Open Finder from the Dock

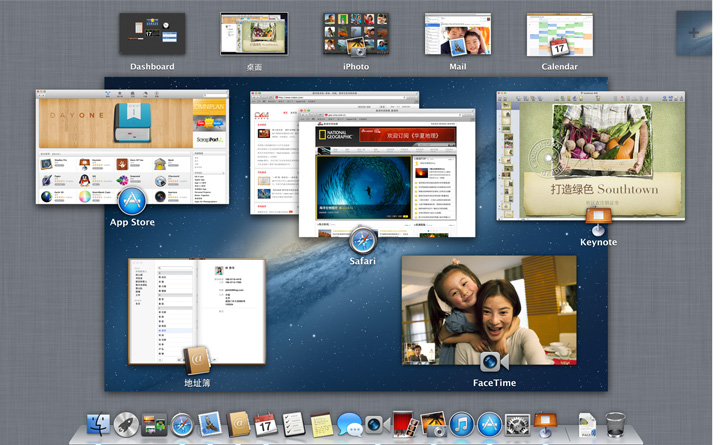(98, 424)
